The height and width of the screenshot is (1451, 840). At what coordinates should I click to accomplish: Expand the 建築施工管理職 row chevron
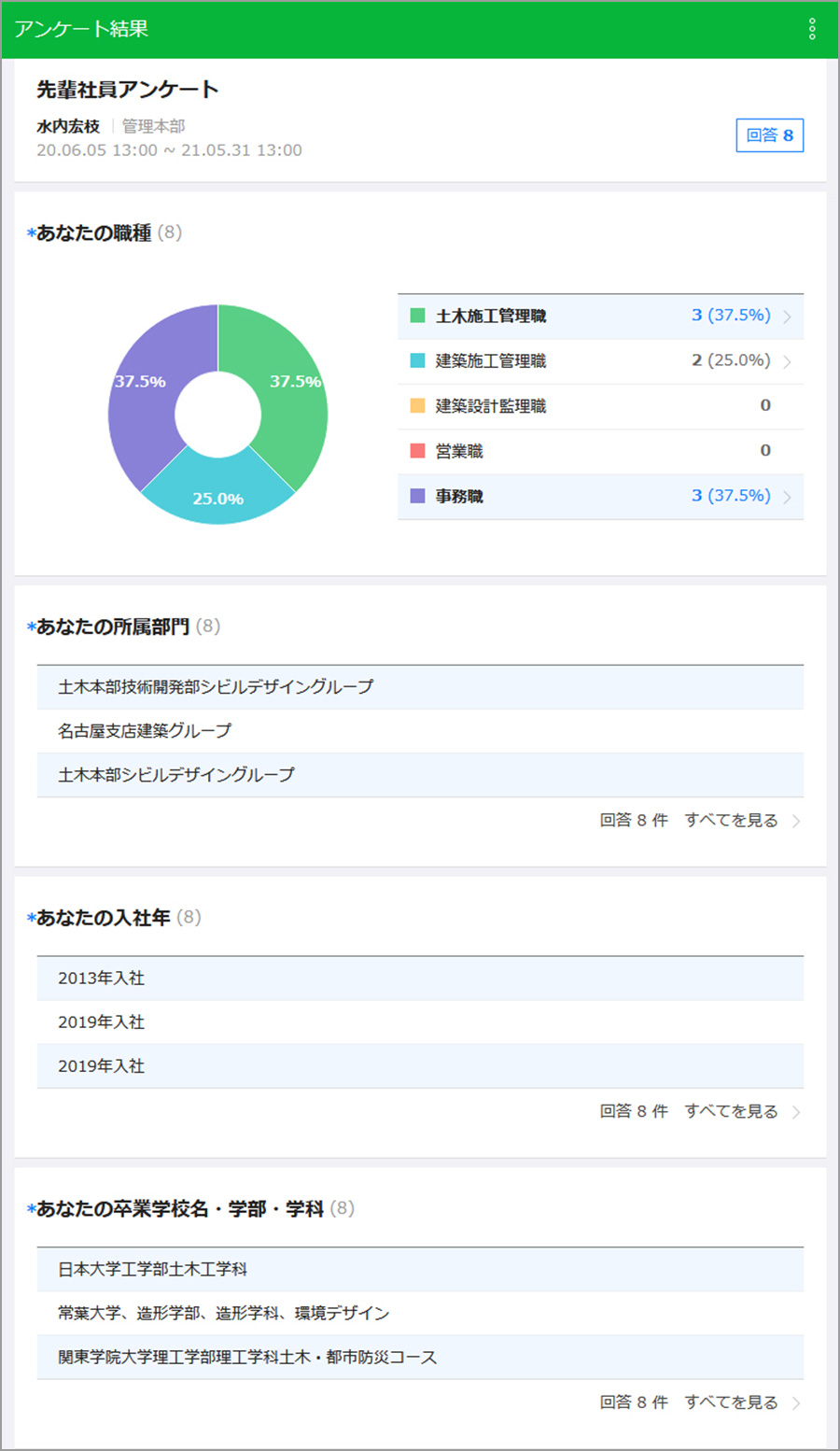pyautogui.click(x=787, y=361)
